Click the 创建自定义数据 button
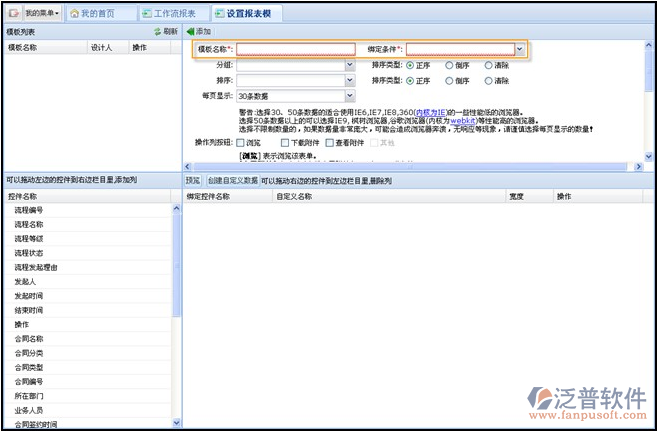Image resolution: width=657 pixels, height=431 pixels. pos(232,180)
